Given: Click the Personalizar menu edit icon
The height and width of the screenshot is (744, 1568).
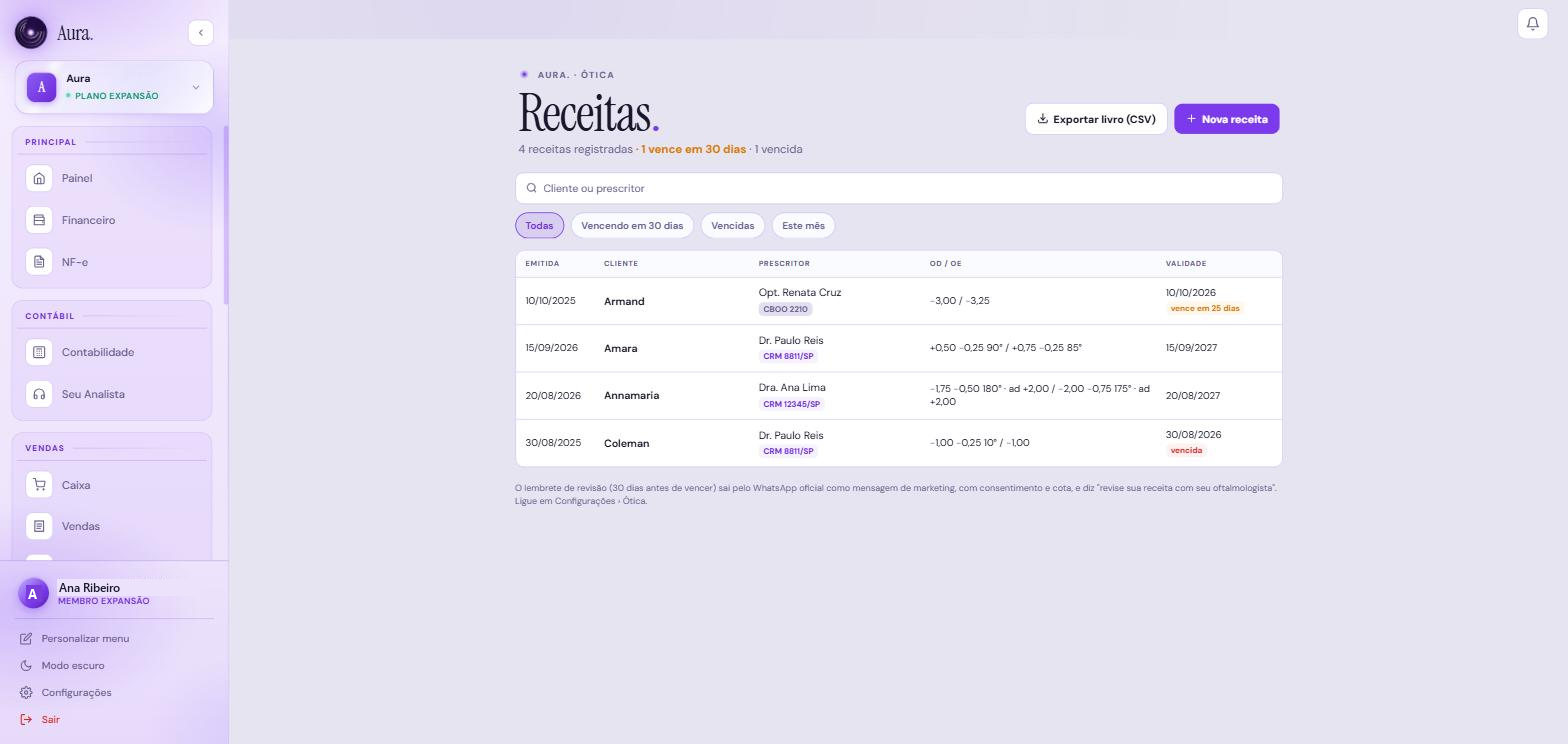Looking at the screenshot, I should point(26,638).
